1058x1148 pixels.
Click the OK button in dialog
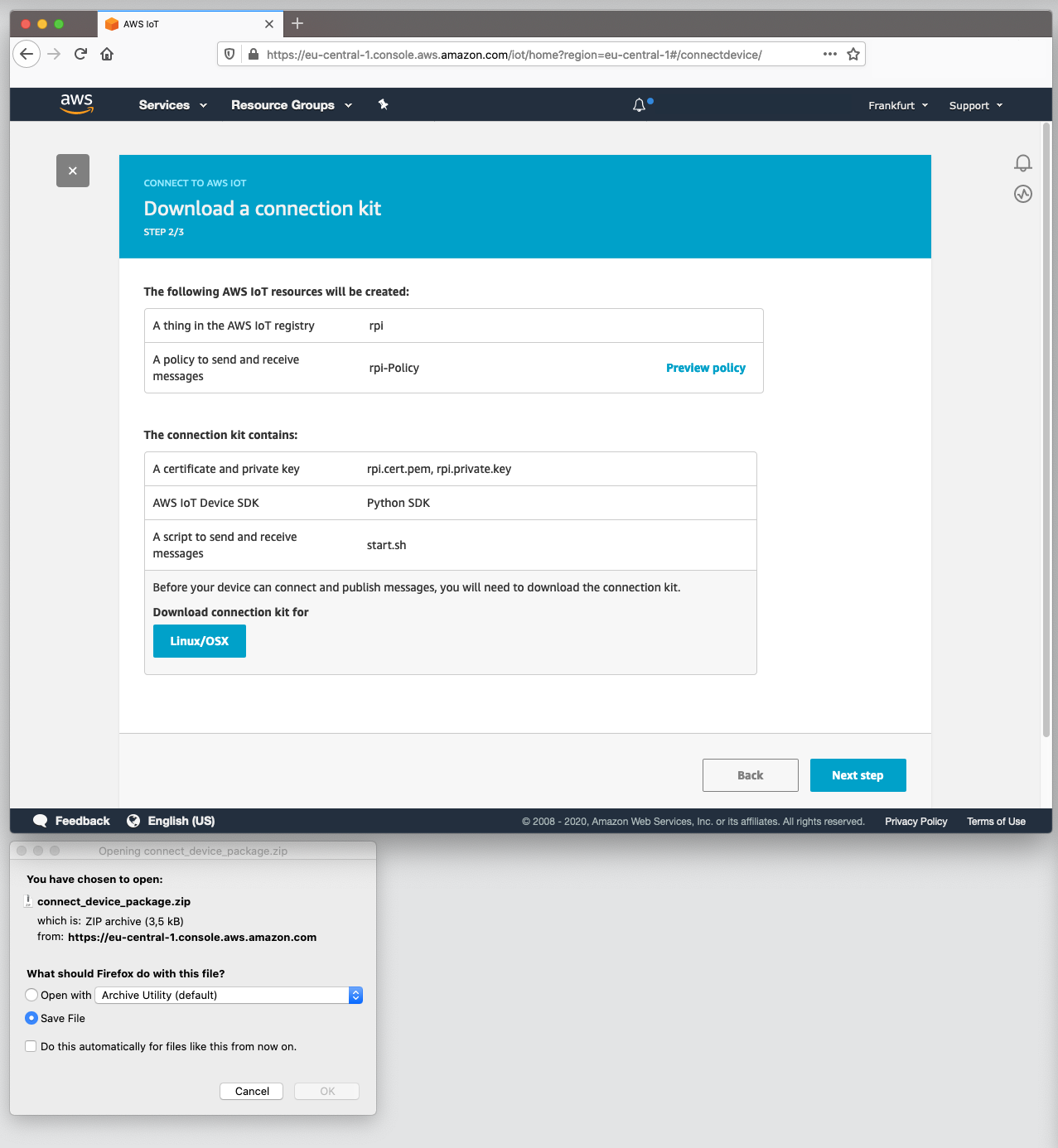pyautogui.click(x=327, y=1091)
